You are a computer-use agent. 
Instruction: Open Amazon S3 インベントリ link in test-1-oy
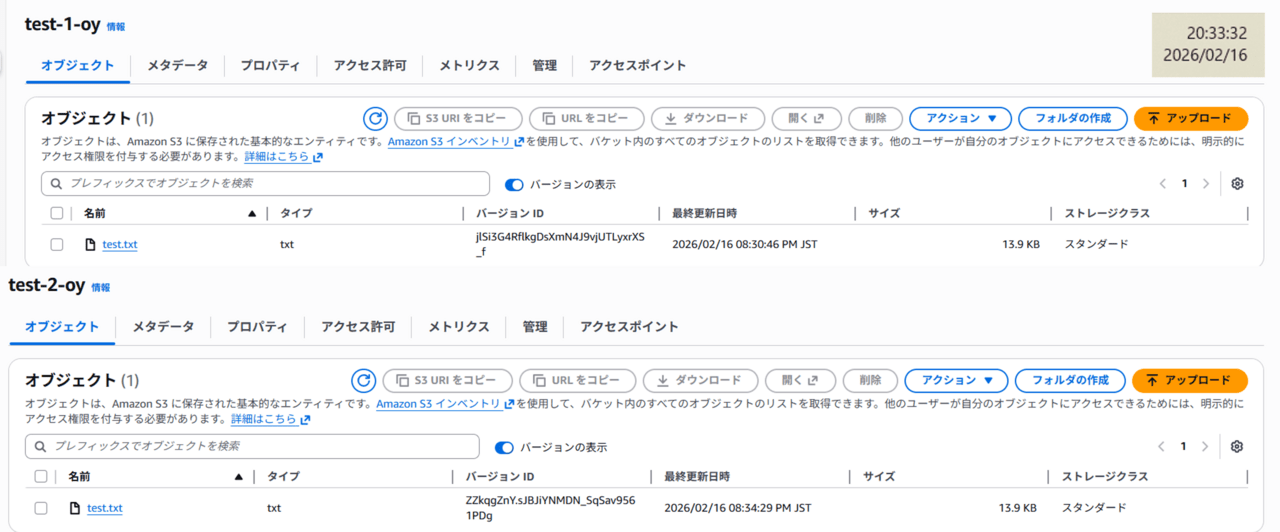coord(450,142)
